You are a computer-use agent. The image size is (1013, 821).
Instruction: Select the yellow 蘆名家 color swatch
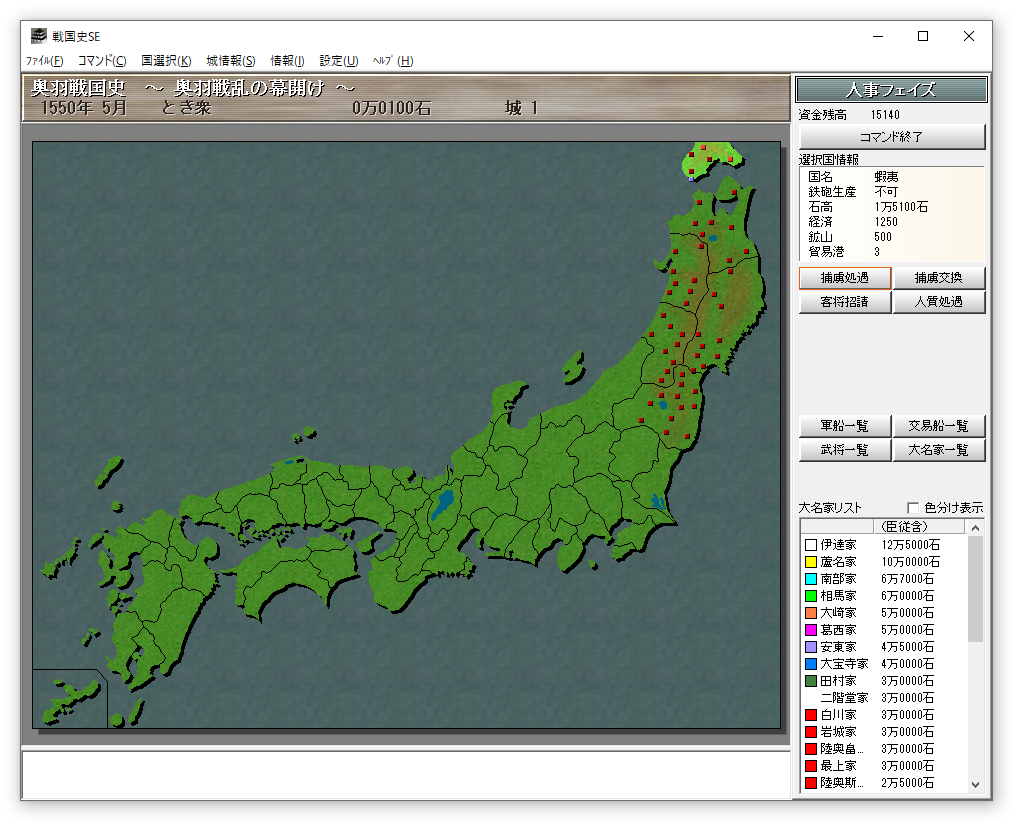[x=810, y=562]
